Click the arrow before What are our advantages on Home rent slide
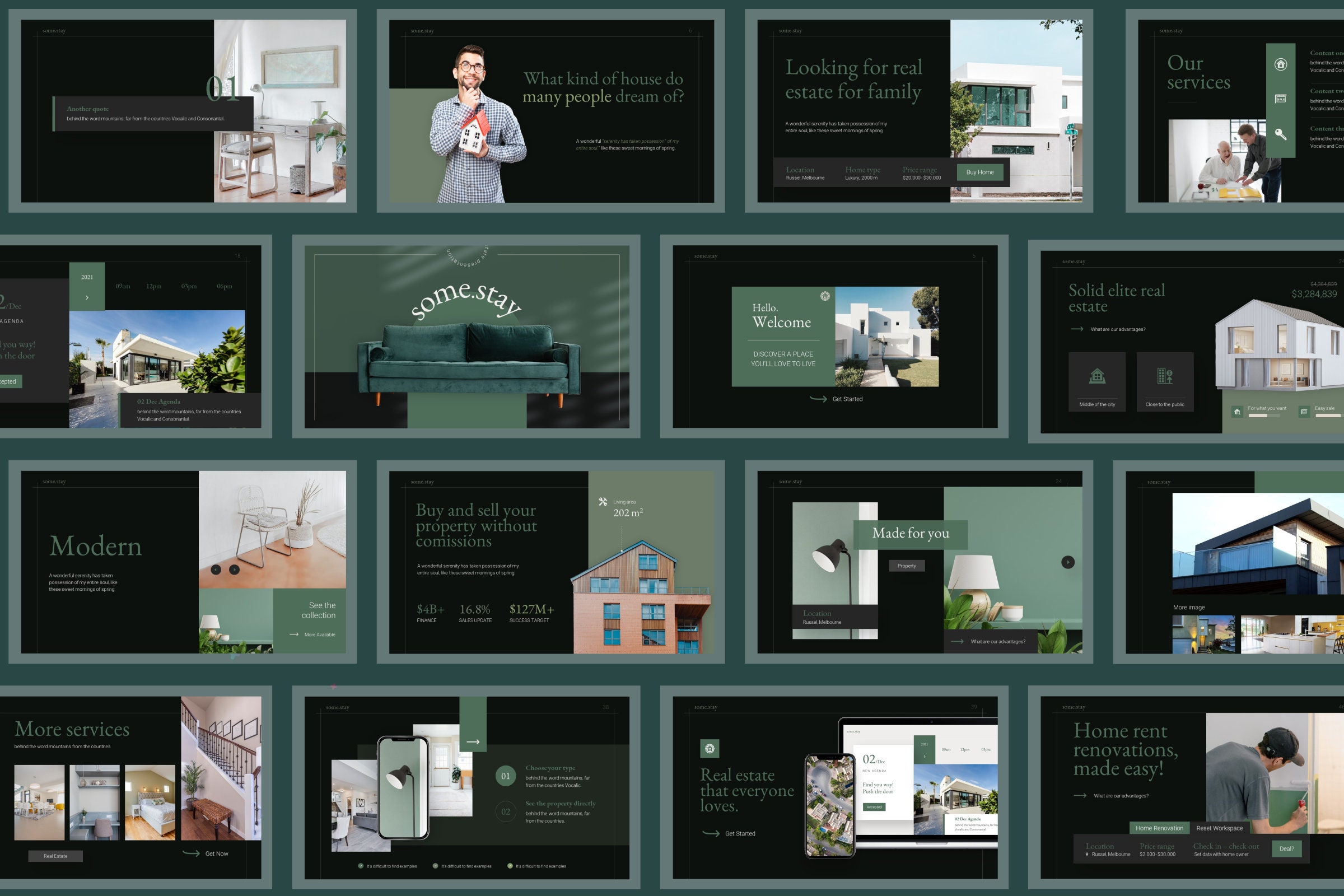 tap(1080, 795)
